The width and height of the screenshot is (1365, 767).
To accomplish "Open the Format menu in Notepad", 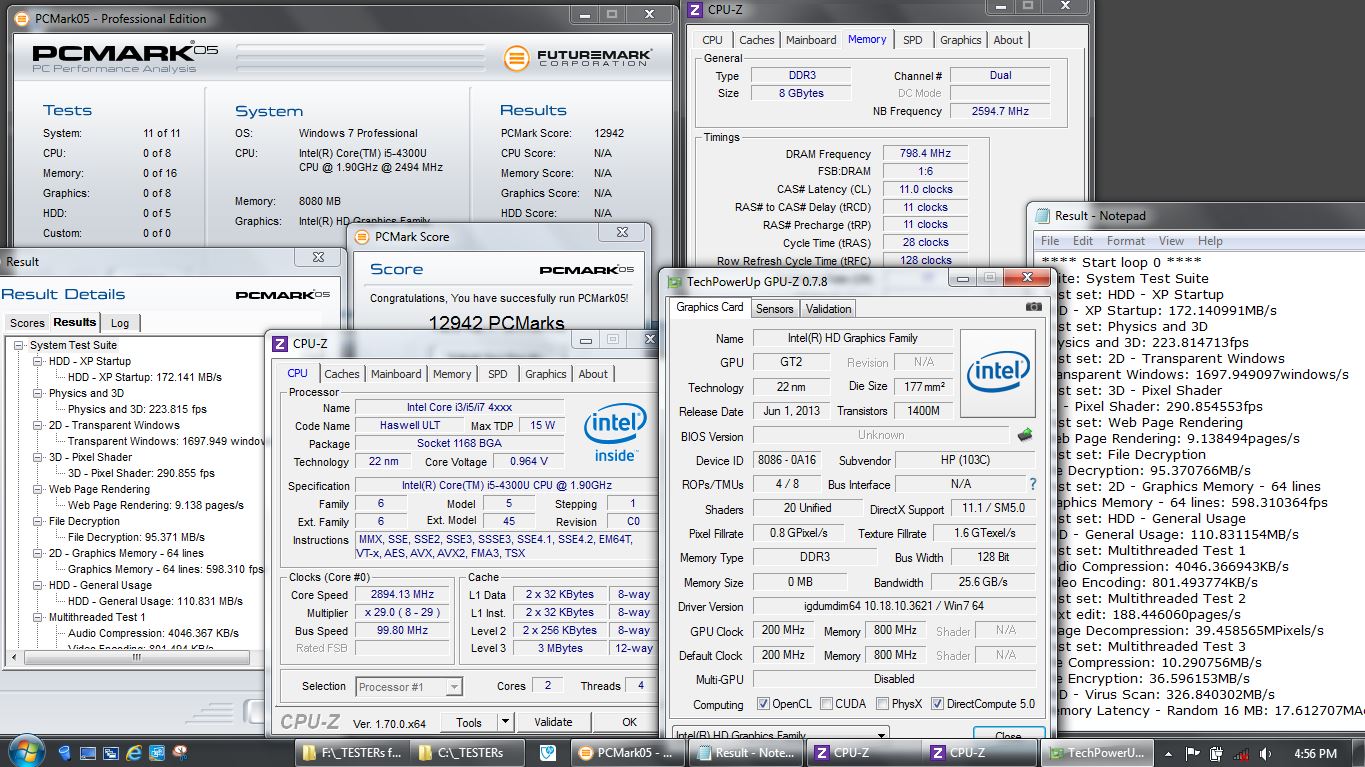I will coord(1126,241).
